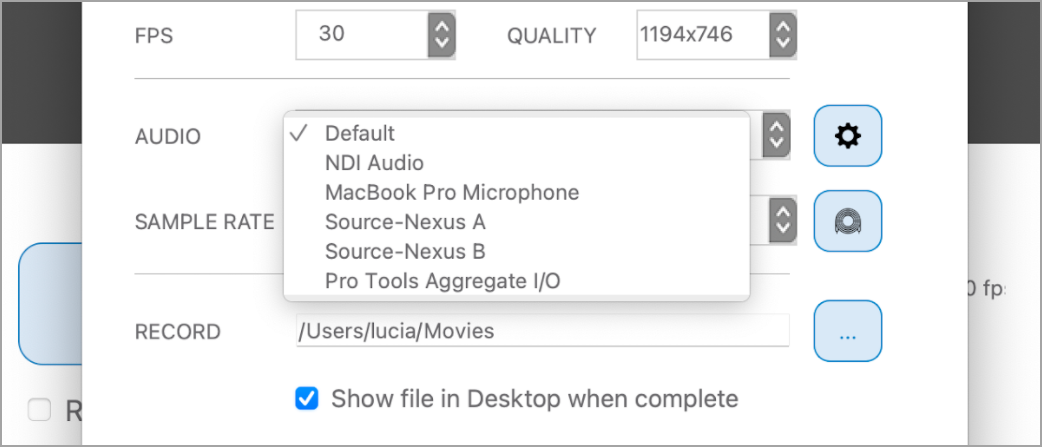Screen dimensions: 1042x447
Task: Click the checkmark beside Default
Action: 298,133
